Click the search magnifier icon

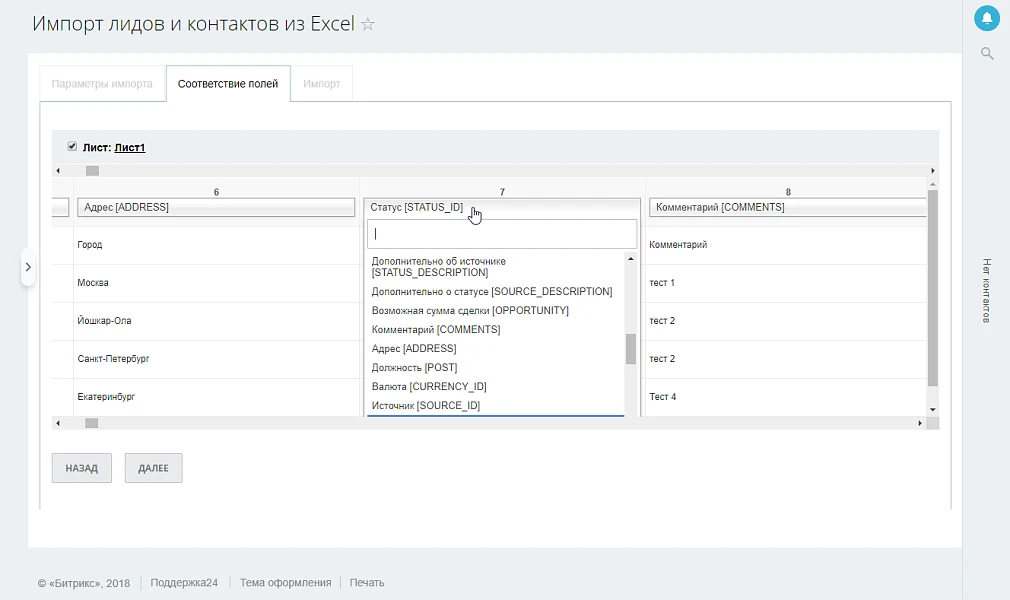tap(987, 53)
